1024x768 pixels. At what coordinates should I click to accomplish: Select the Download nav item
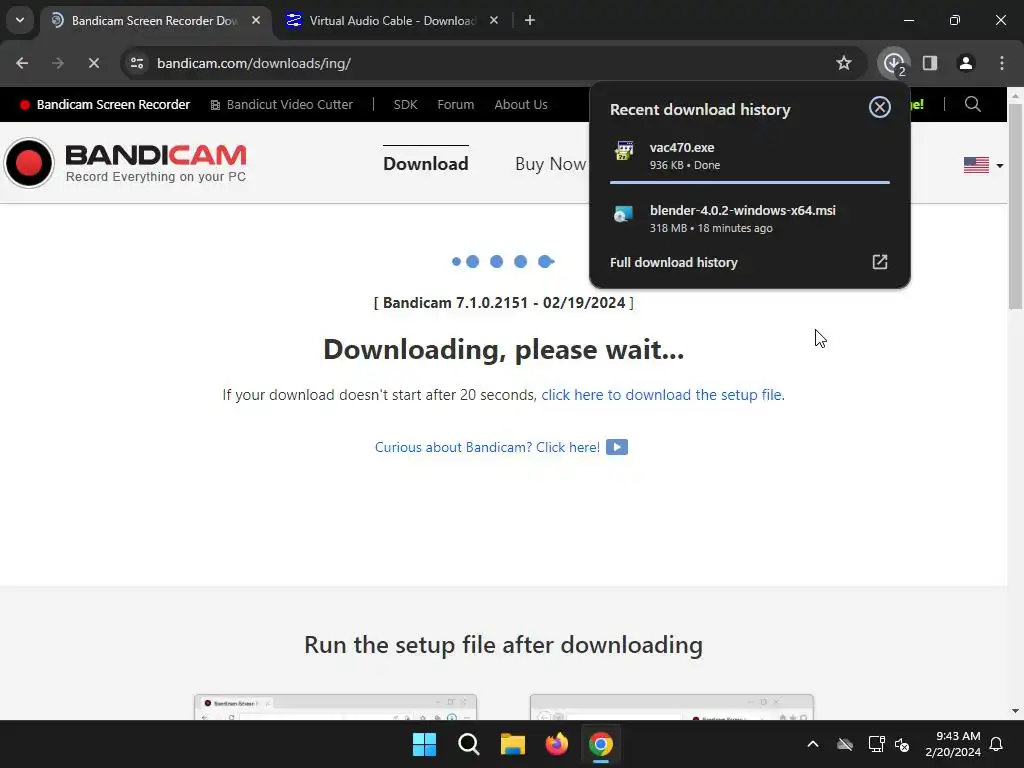tap(426, 164)
